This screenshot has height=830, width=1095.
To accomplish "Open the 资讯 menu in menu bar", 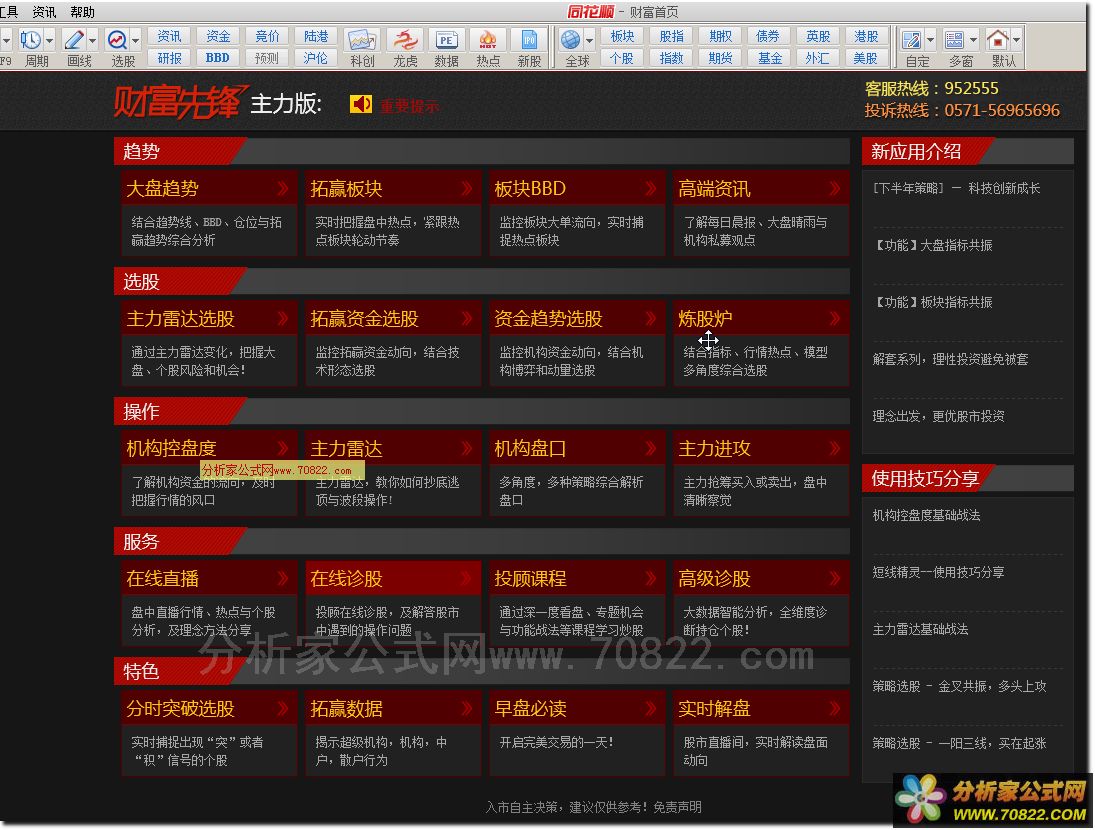I will 43,12.
